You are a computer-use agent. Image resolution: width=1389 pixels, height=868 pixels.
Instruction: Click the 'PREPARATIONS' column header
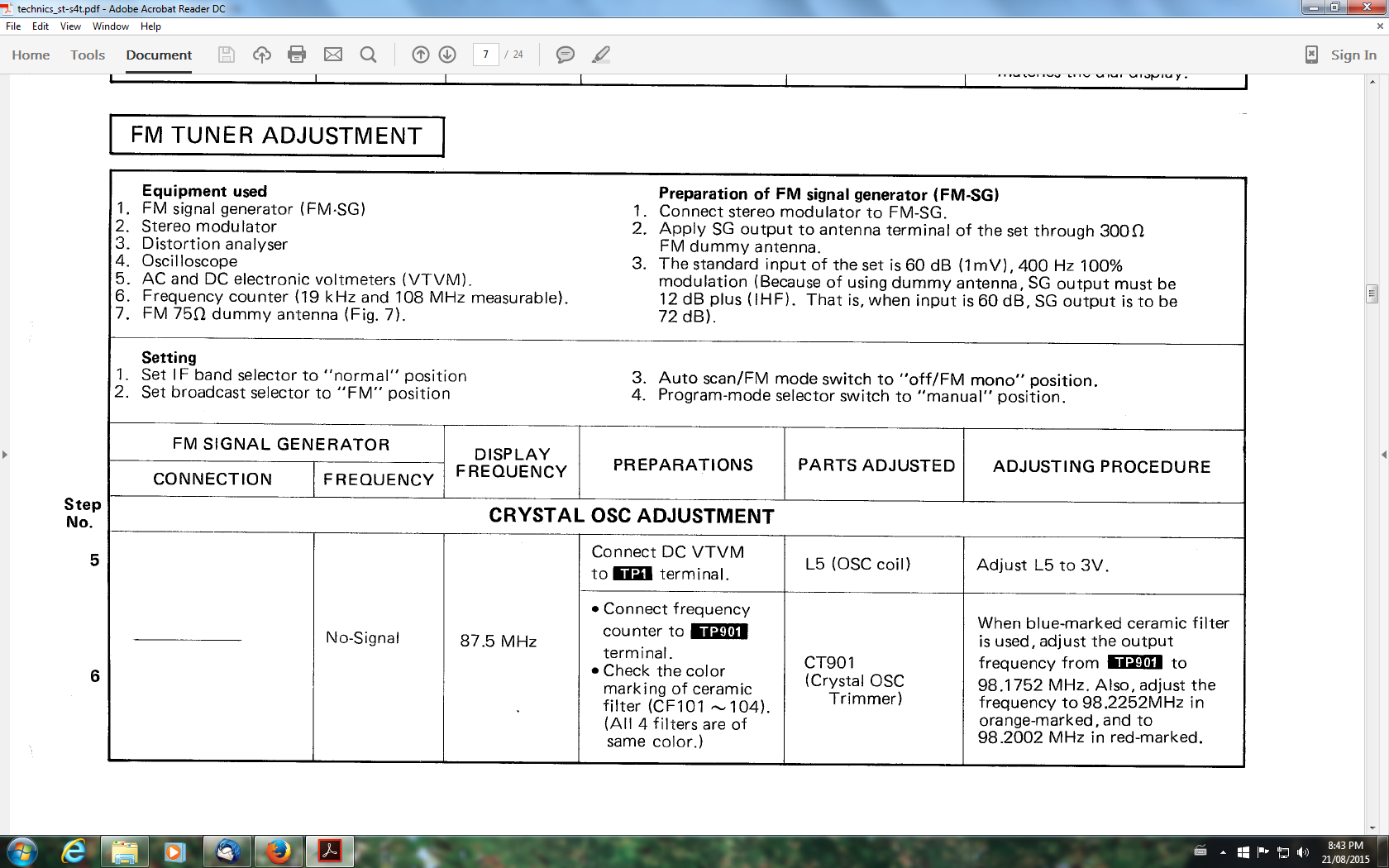[683, 465]
